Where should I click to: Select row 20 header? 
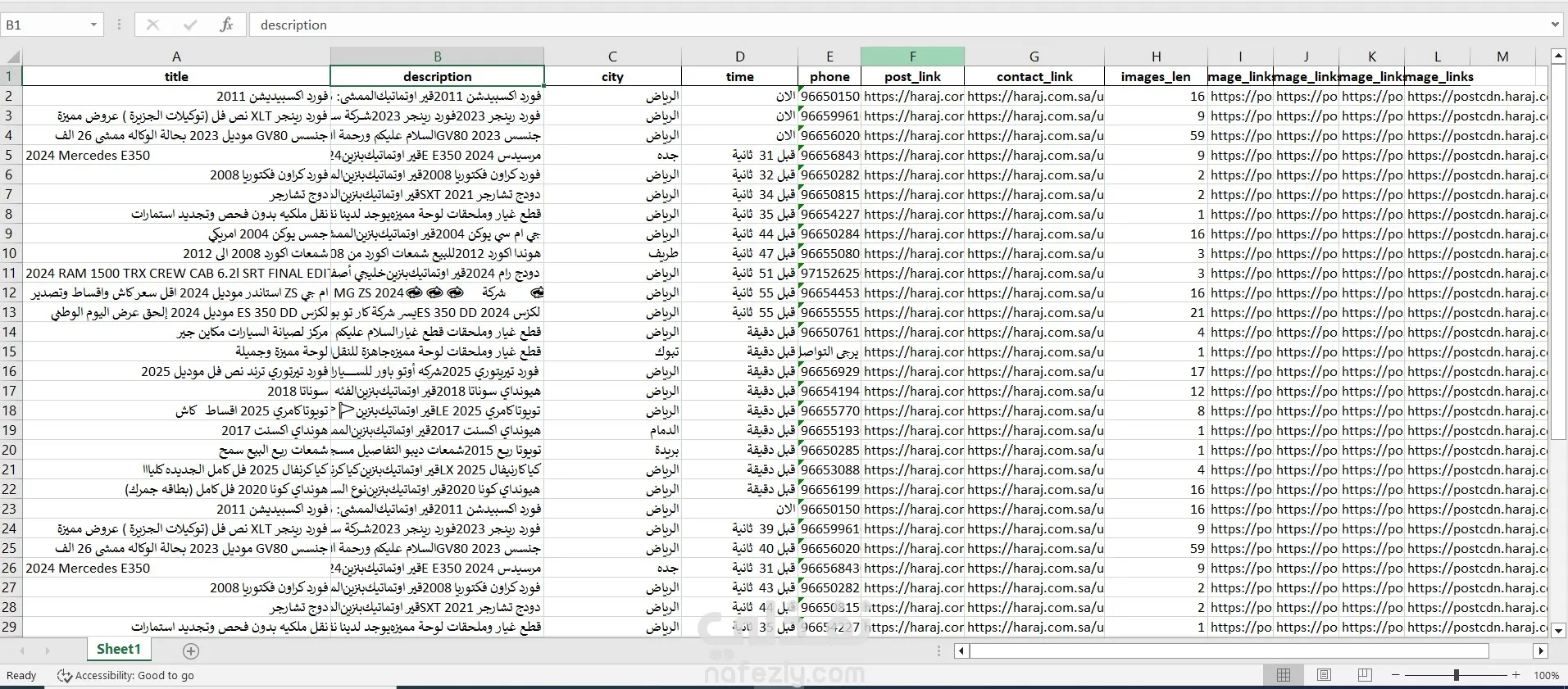[x=10, y=450]
